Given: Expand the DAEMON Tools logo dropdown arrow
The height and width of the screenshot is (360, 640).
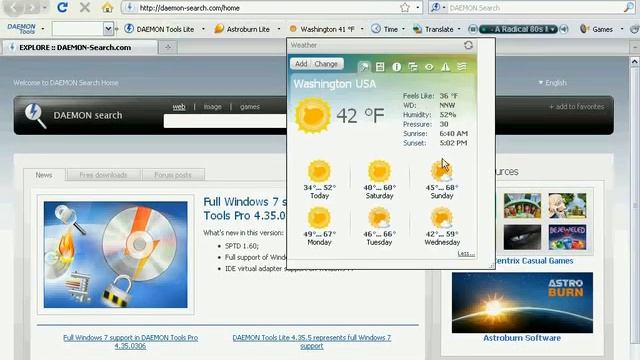Looking at the screenshot, I should tap(42, 29).
